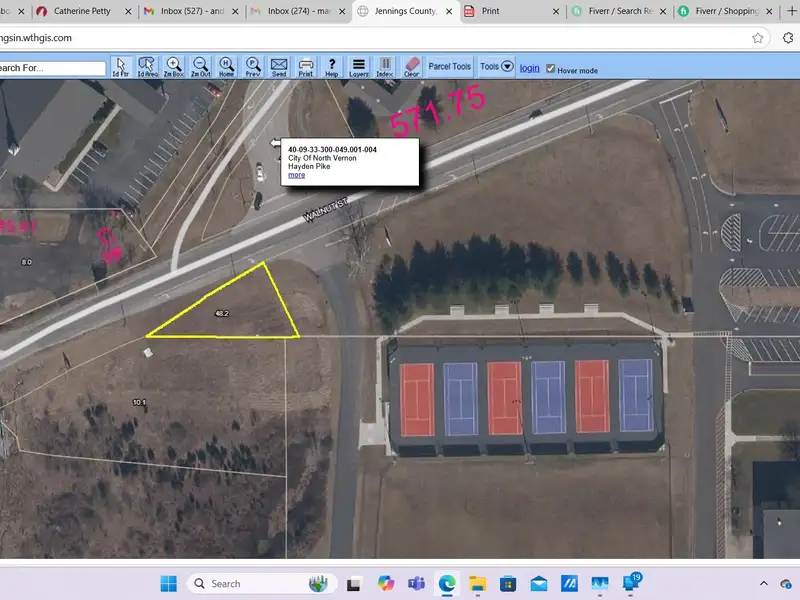Click the Search For input field
This screenshot has height=600, width=800.
[x=50, y=68]
